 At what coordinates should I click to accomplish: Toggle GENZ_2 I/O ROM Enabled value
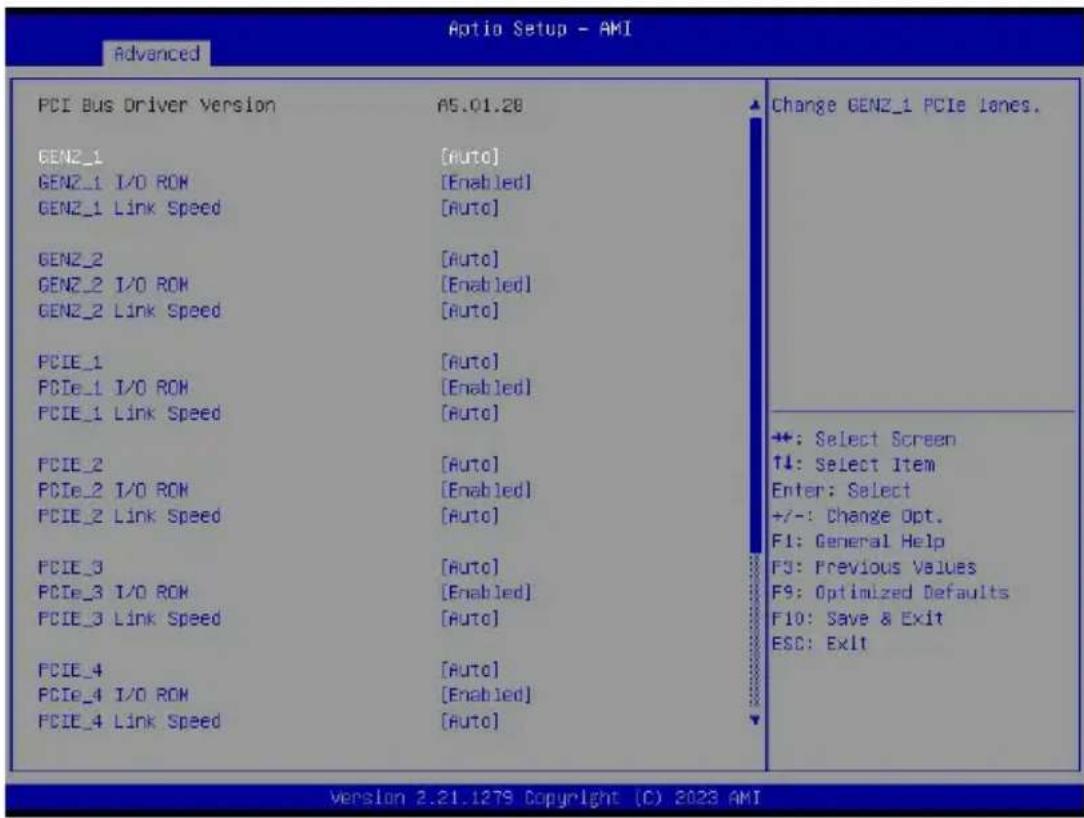click(486, 285)
